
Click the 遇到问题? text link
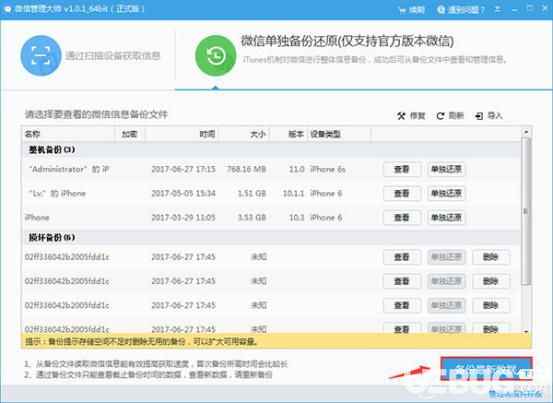point(466,10)
